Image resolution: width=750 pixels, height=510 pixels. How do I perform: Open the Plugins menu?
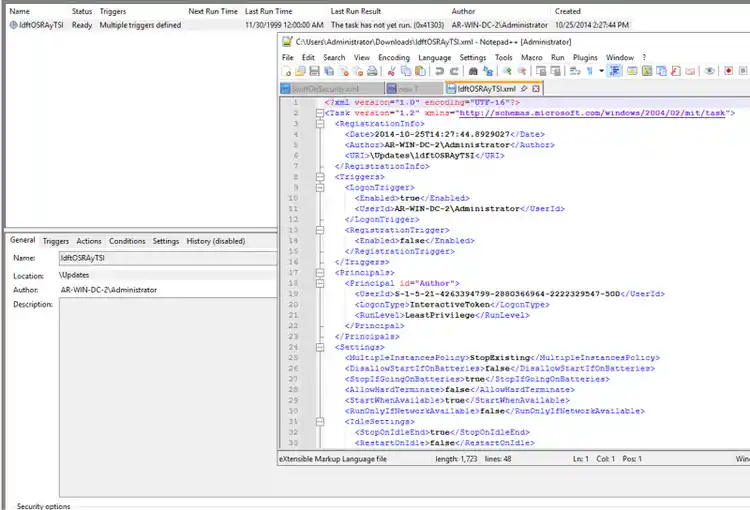click(585, 58)
